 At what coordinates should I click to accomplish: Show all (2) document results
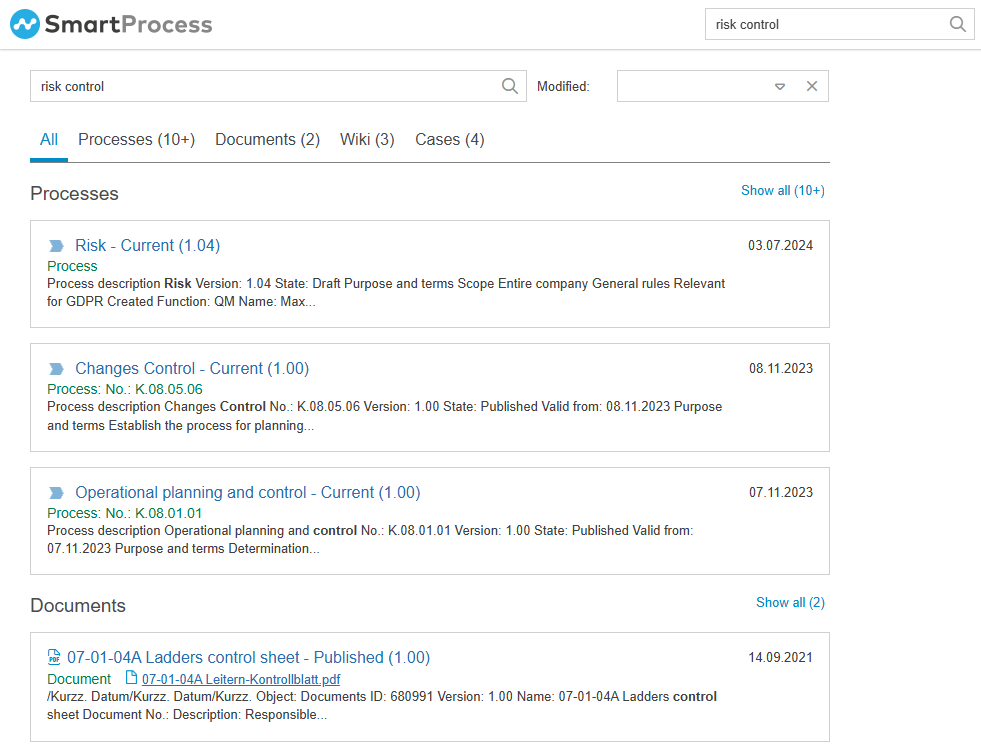click(x=790, y=602)
